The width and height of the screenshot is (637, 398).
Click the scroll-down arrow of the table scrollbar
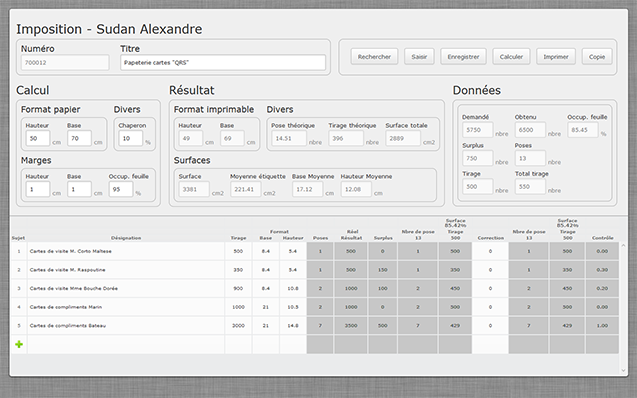(624, 370)
